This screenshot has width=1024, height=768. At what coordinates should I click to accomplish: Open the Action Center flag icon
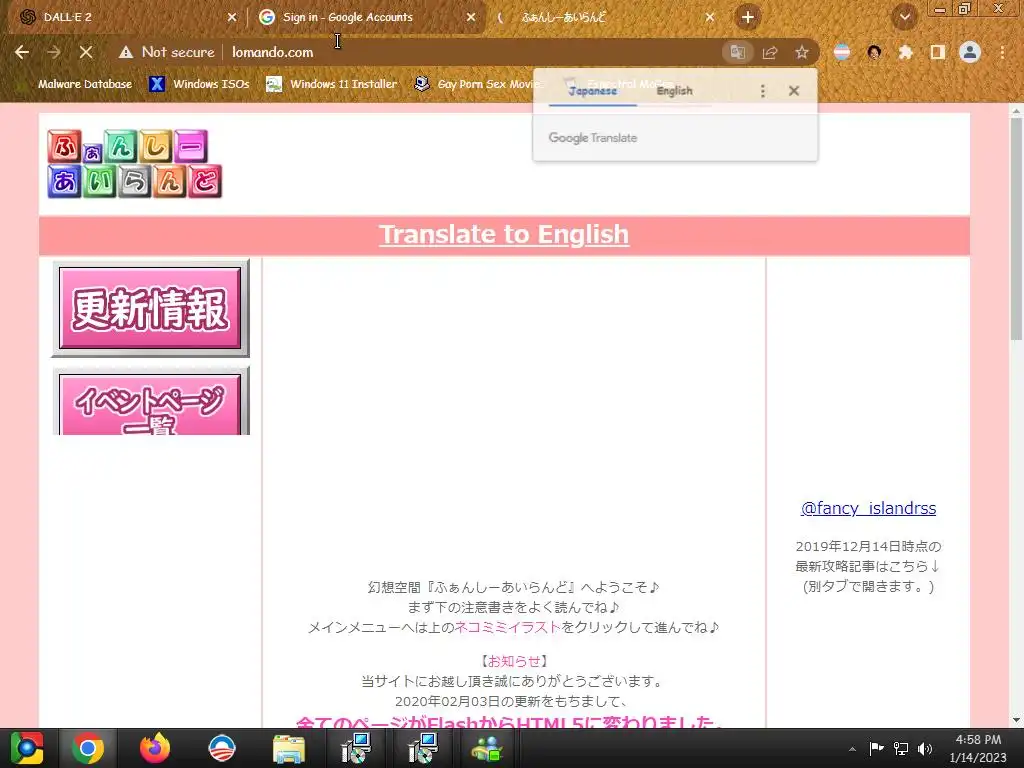click(x=876, y=748)
